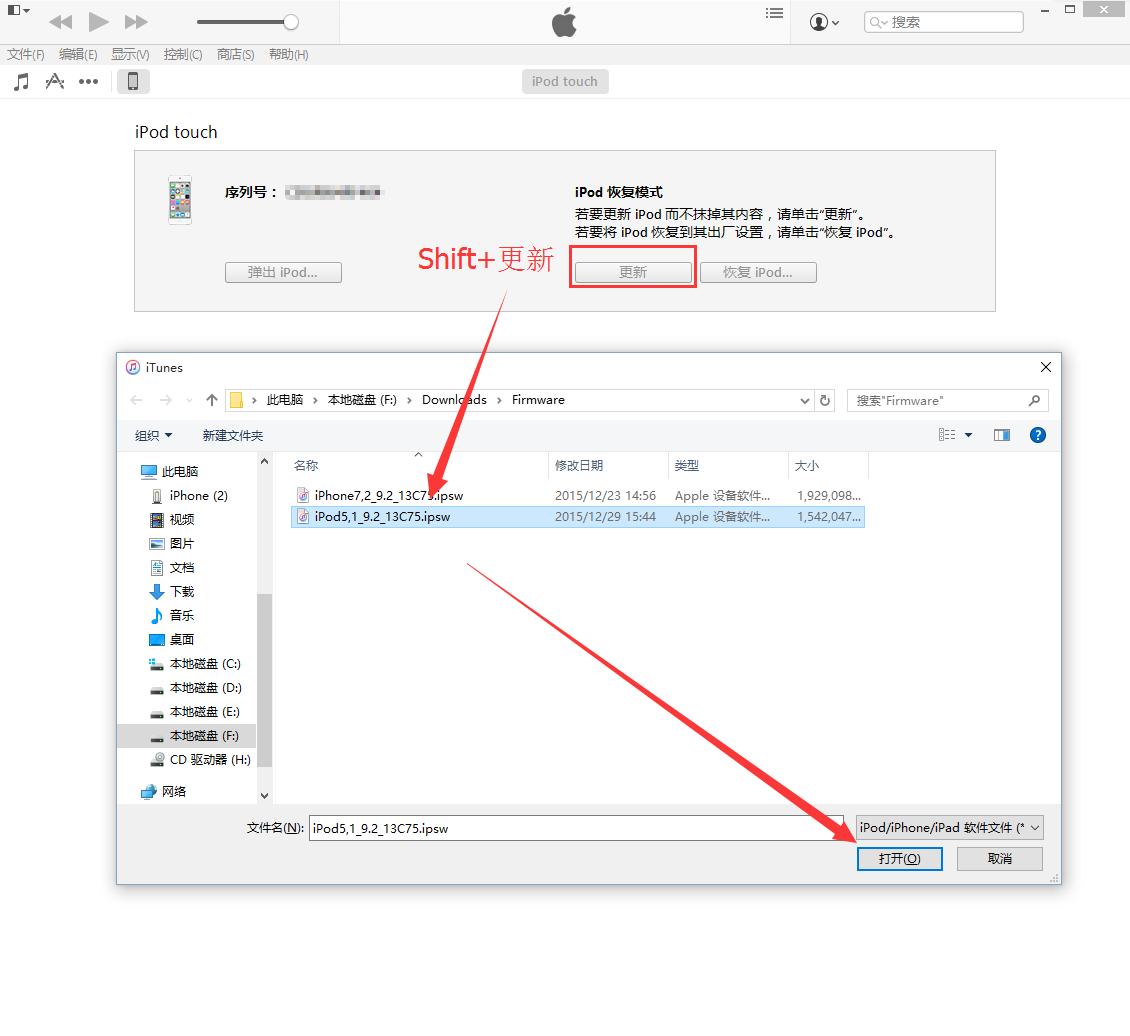Select 音乐 folder in navigation tree
This screenshot has height=1036, width=1130.
(x=172, y=615)
